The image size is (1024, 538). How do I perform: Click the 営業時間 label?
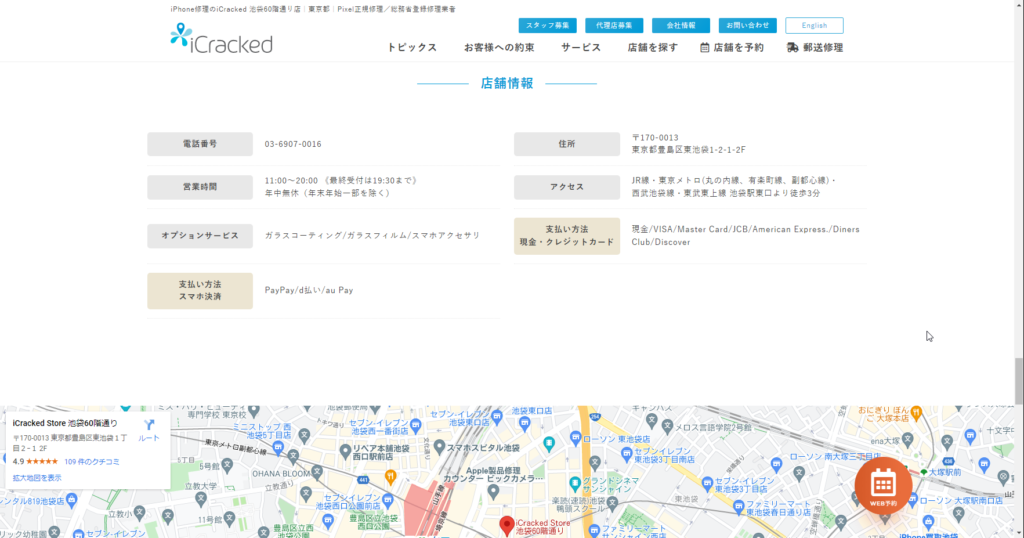point(200,187)
